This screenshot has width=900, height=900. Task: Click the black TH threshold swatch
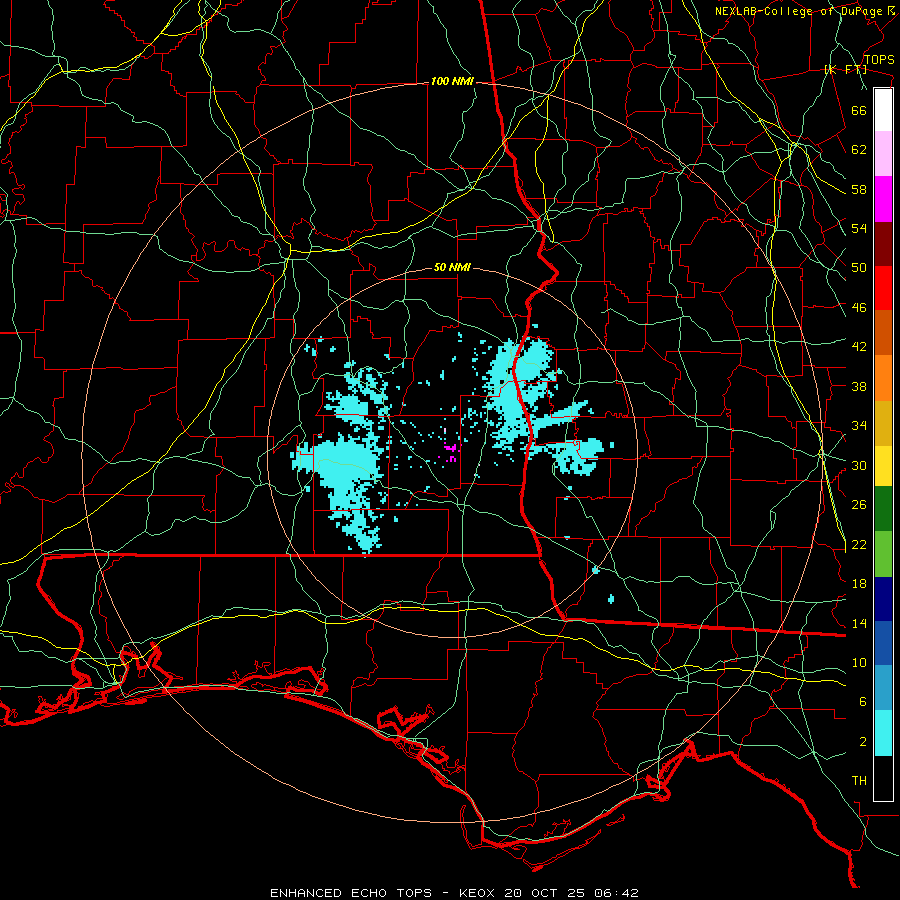883,778
